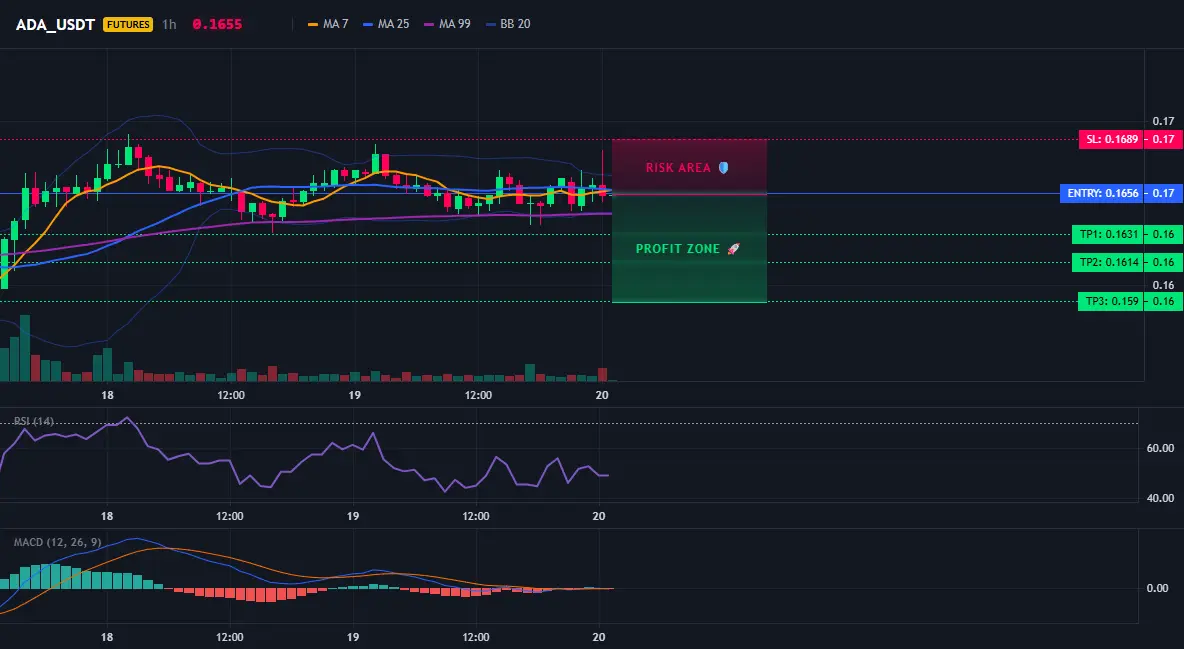Image resolution: width=1184 pixels, height=649 pixels.
Task: Click the PROFIT ZONE rocket icon
Action: click(733, 249)
